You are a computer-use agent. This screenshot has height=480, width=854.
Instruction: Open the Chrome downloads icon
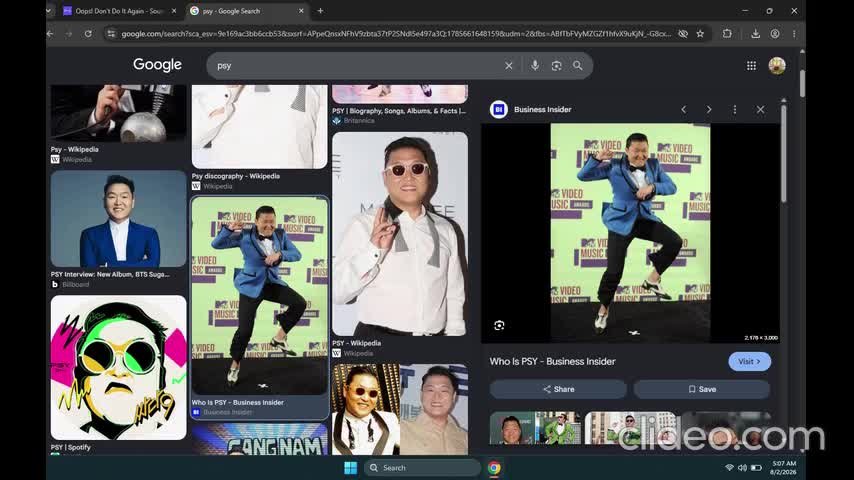click(755, 34)
